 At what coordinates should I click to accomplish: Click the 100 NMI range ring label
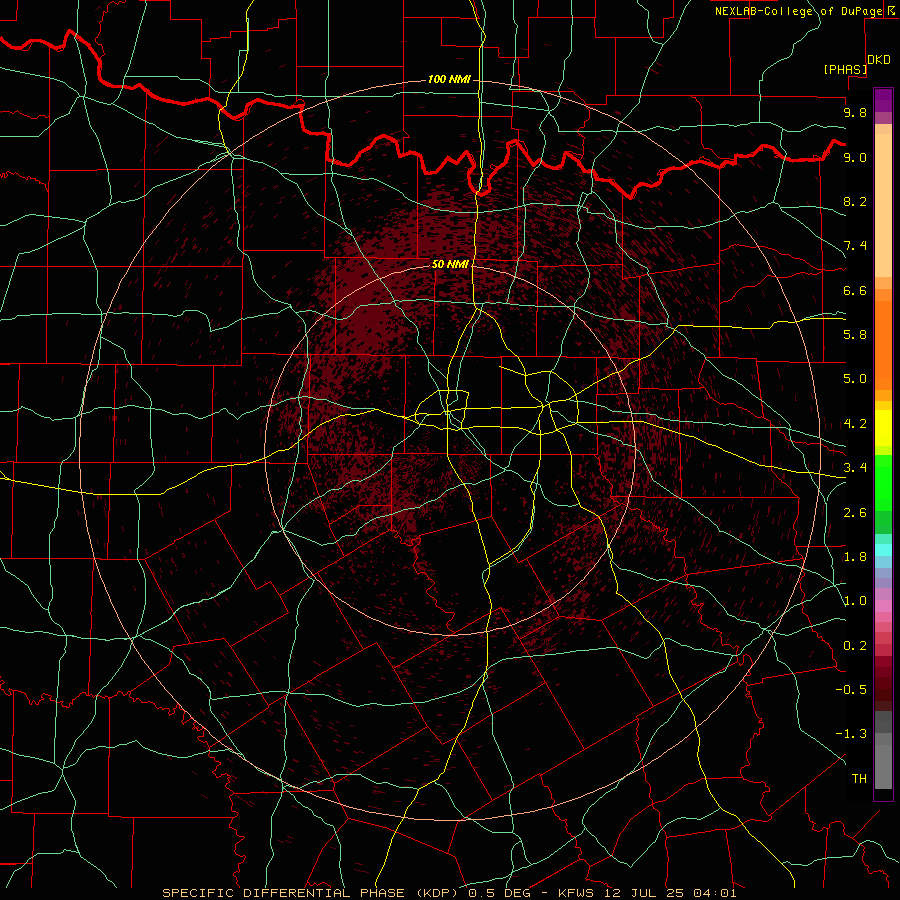tap(449, 79)
